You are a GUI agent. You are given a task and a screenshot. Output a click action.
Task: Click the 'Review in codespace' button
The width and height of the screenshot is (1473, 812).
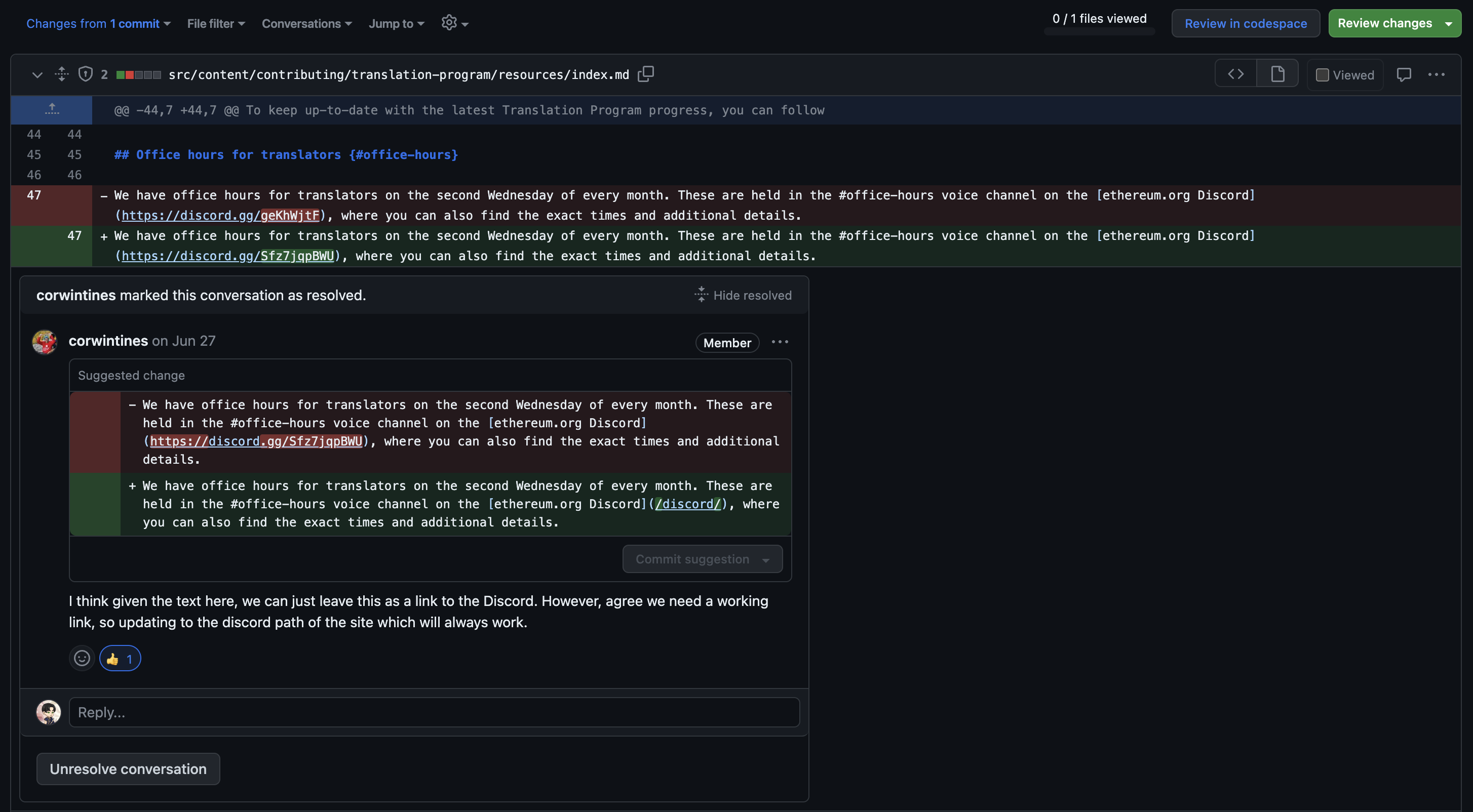[1245, 23]
